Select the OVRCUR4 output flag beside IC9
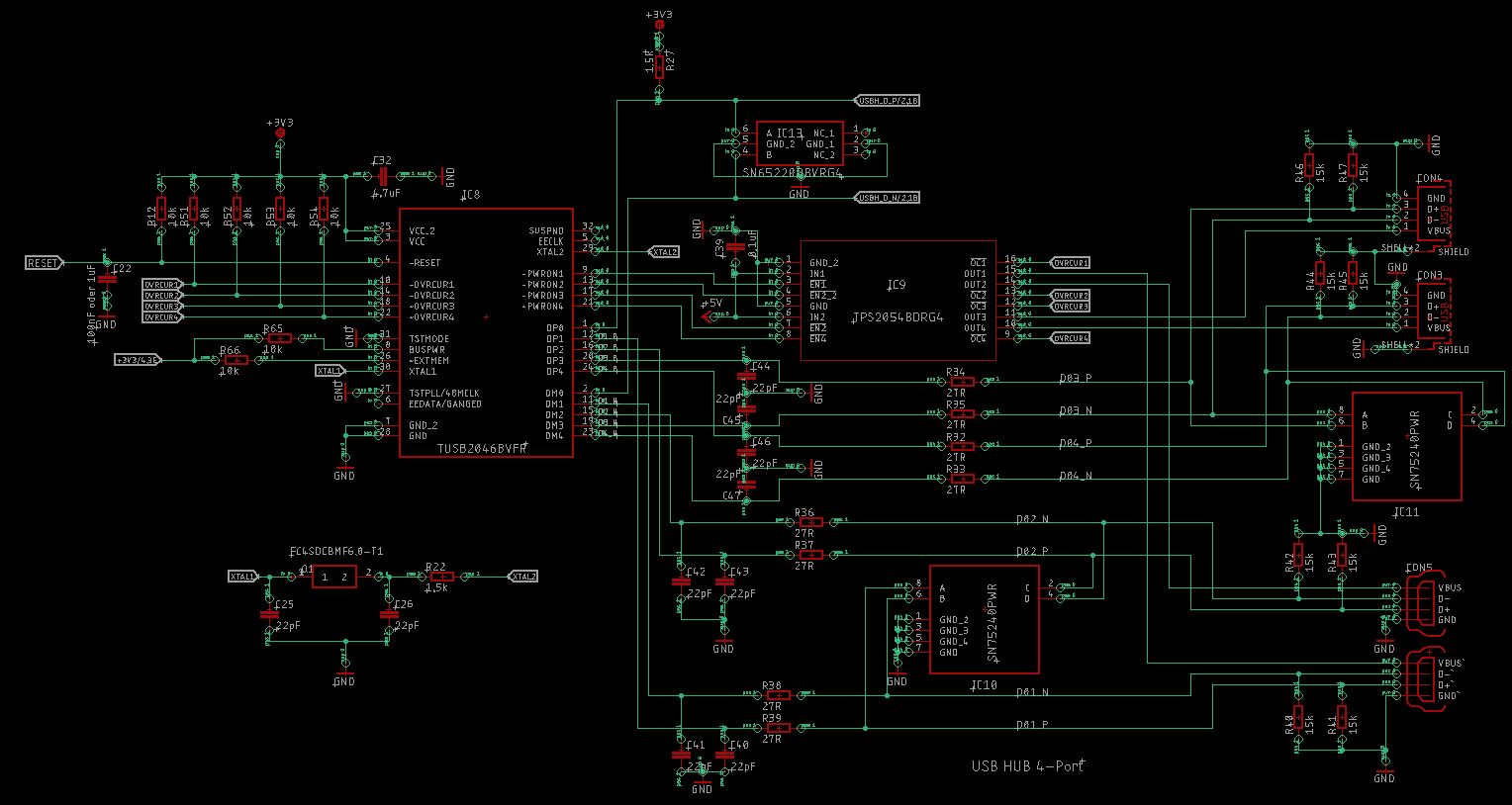 (1073, 336)
